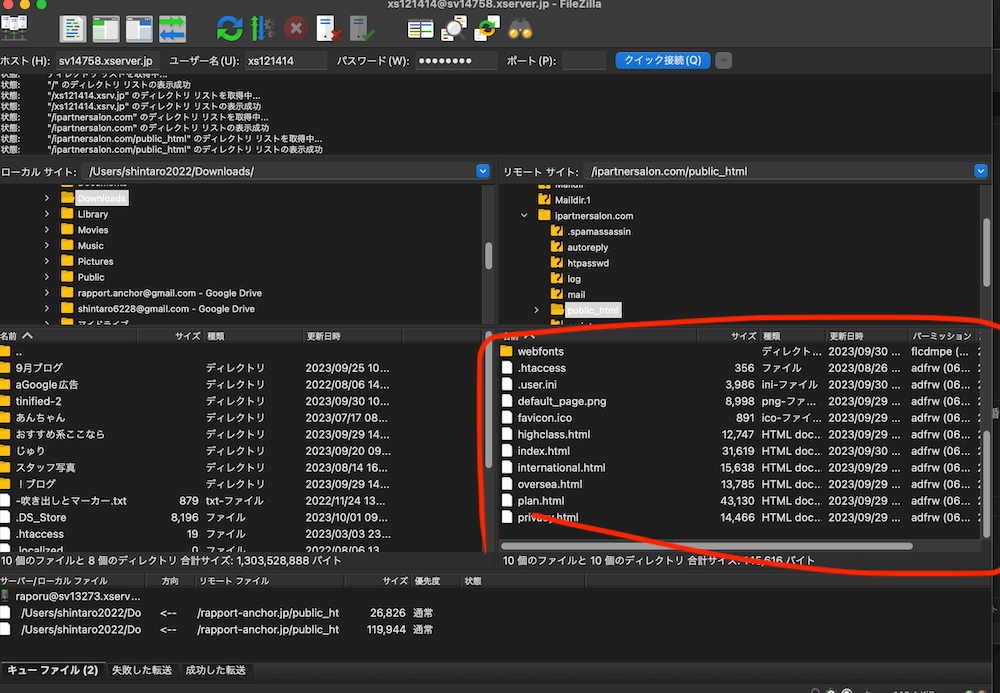The height and width of the screenshot is (693, 1000).
Task: Open the directory listing filters dialog
Action: click(x=420, y=29)
